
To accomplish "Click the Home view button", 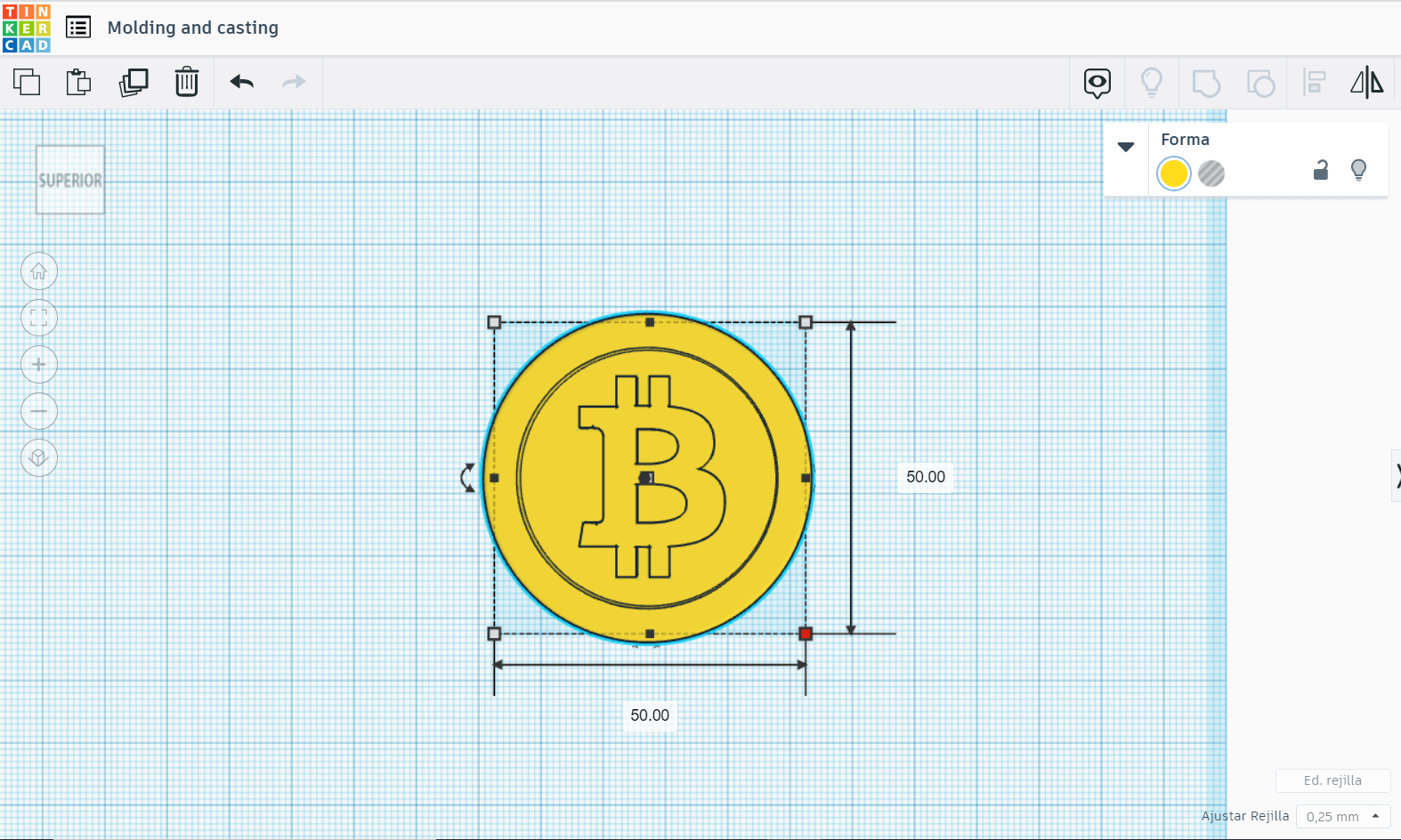I will [39, 271].
